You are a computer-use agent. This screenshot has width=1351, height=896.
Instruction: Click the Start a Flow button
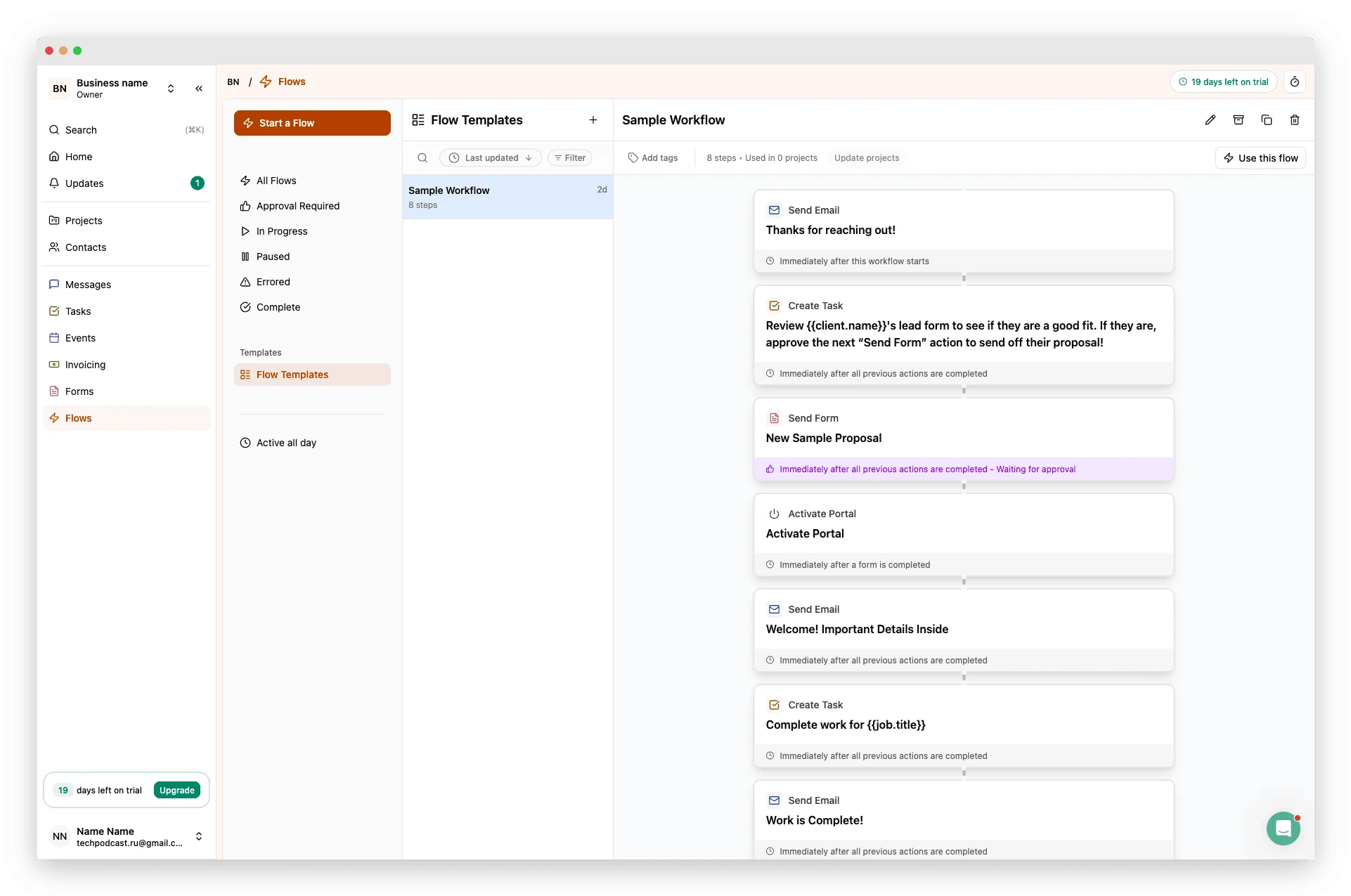tap(312, 123)
